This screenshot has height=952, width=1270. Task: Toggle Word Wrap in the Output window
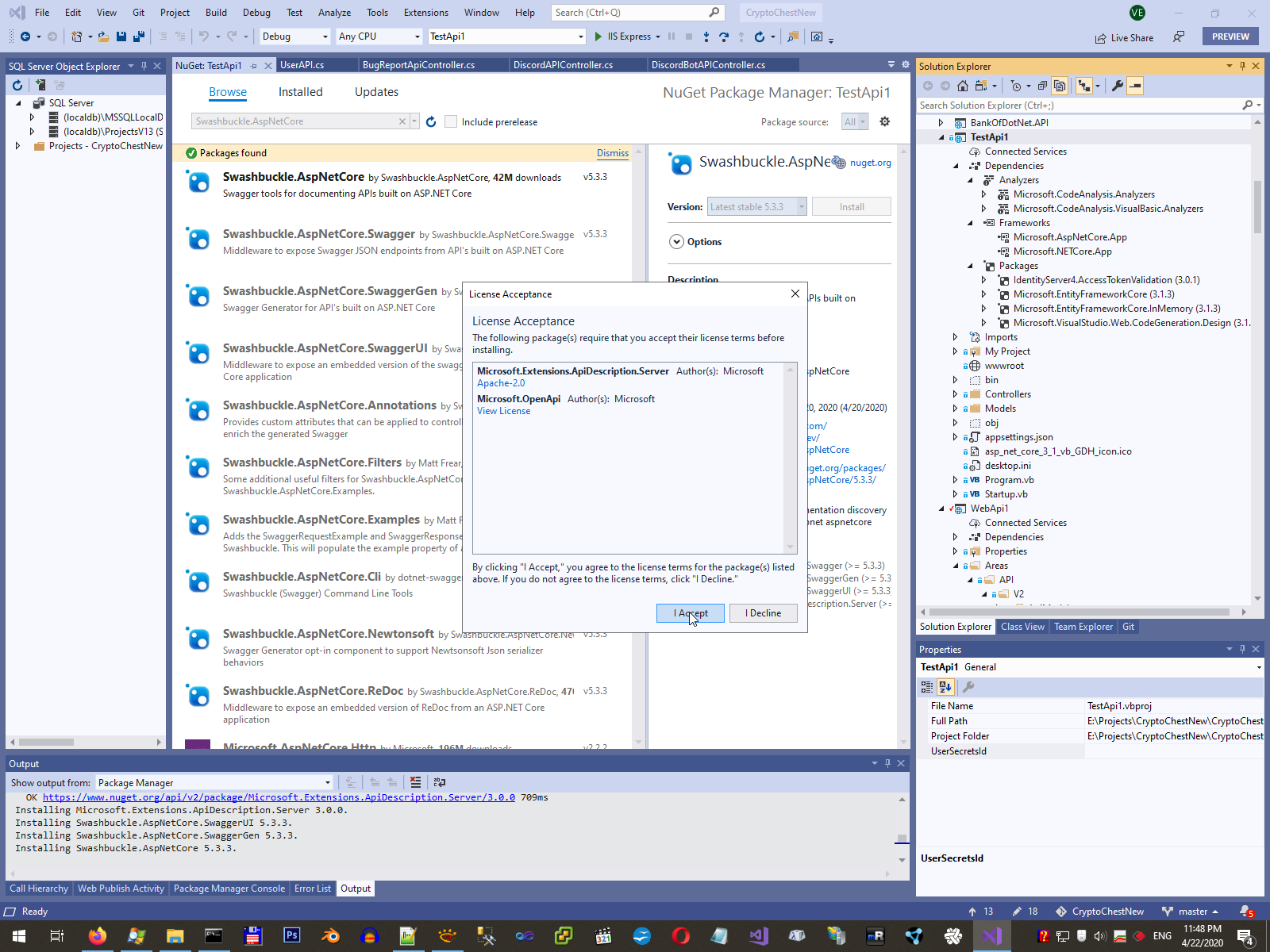click(x=440, y=782)
